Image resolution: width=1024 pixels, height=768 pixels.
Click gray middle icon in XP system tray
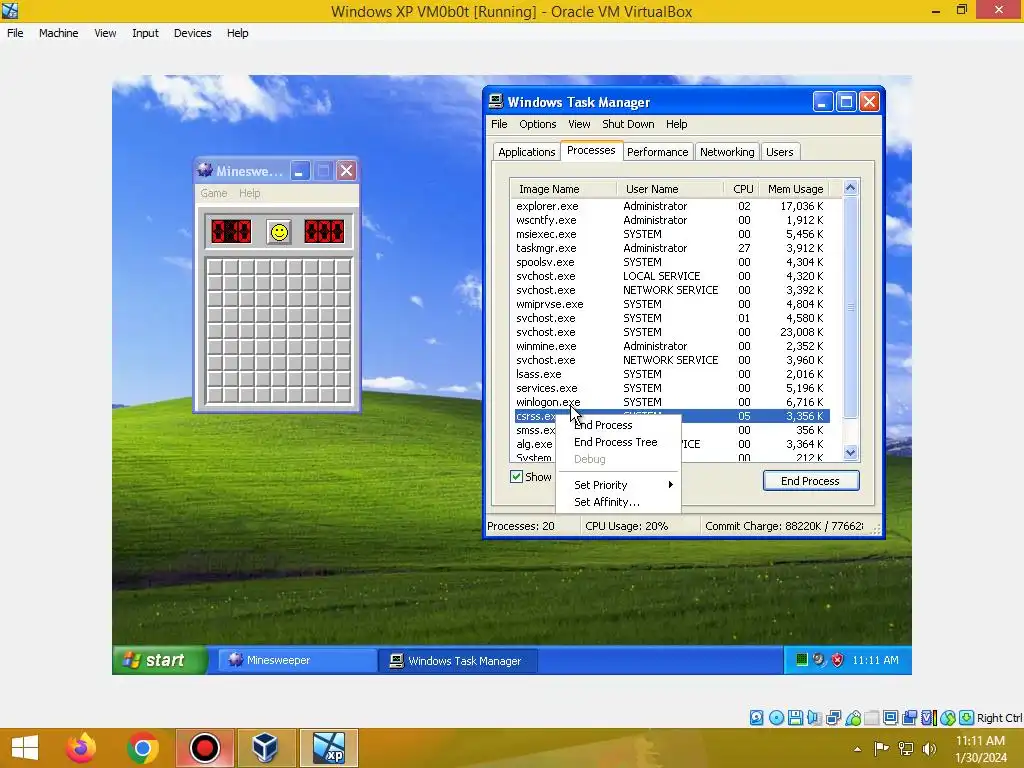(819, 660)
